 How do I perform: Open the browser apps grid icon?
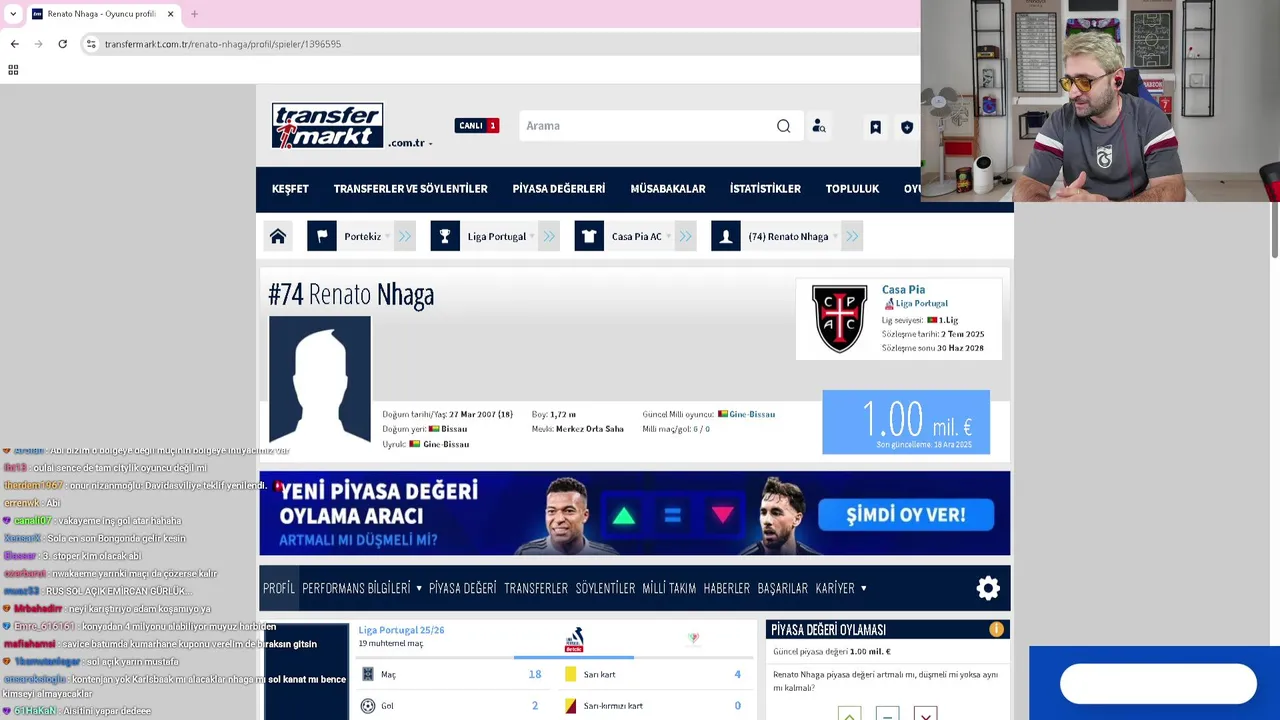tap(13, 70)
